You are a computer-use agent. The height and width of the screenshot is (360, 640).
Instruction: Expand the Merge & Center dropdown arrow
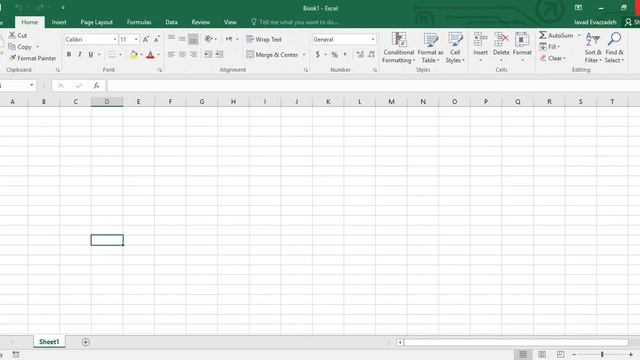[304, 55]
